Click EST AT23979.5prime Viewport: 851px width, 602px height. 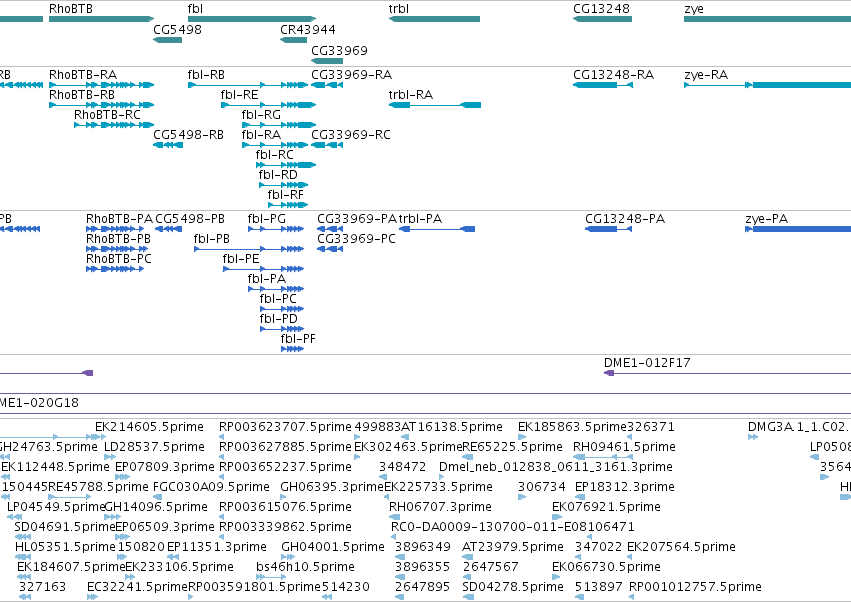[x=513, y=547]
